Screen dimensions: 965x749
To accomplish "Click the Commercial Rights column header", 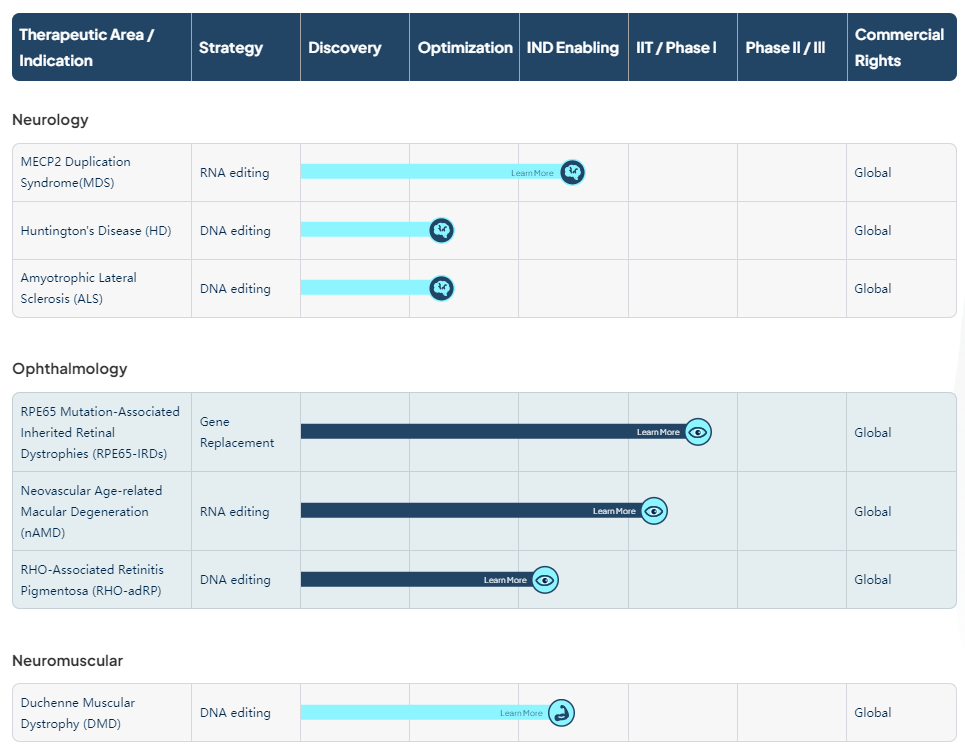I will [x=899, y=48].
